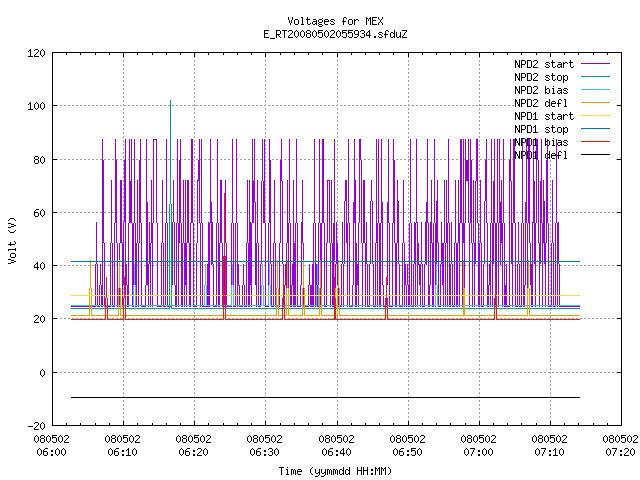
Task: Click the 'NPD2 defl' legend label
Action: pyautogui.click(x=541, y=103)
